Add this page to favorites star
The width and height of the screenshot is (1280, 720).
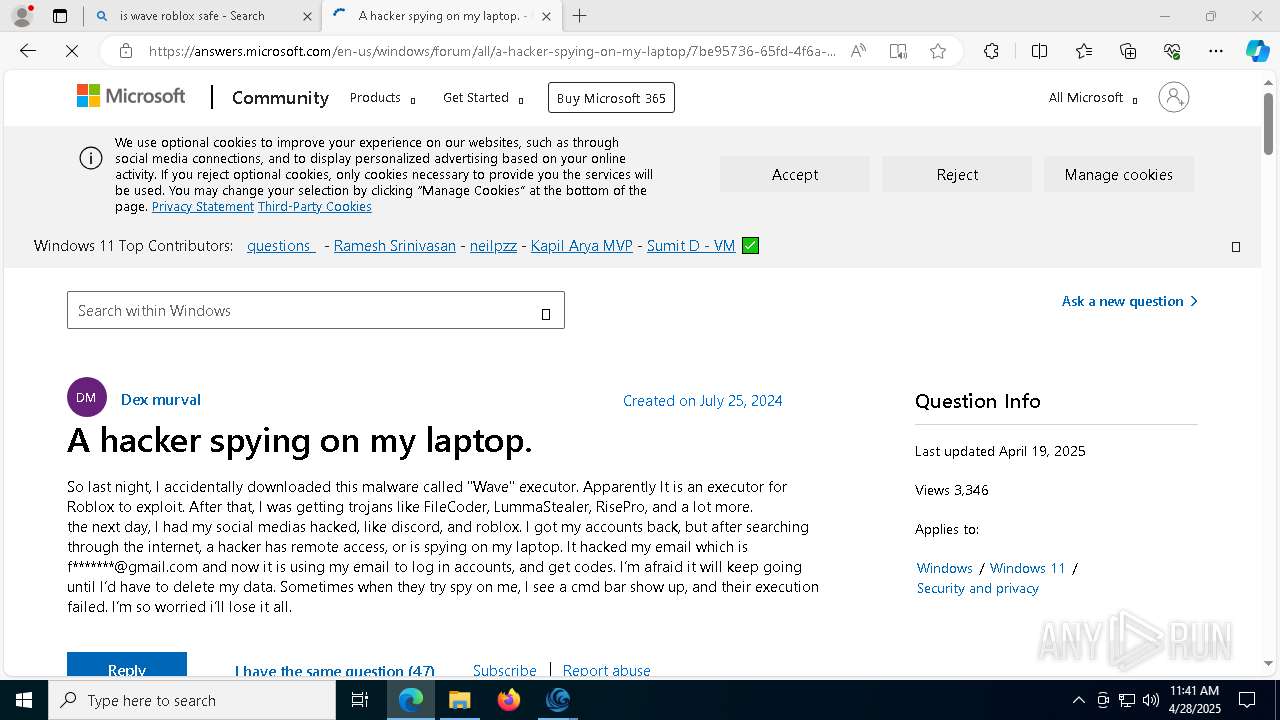[938, 51]
